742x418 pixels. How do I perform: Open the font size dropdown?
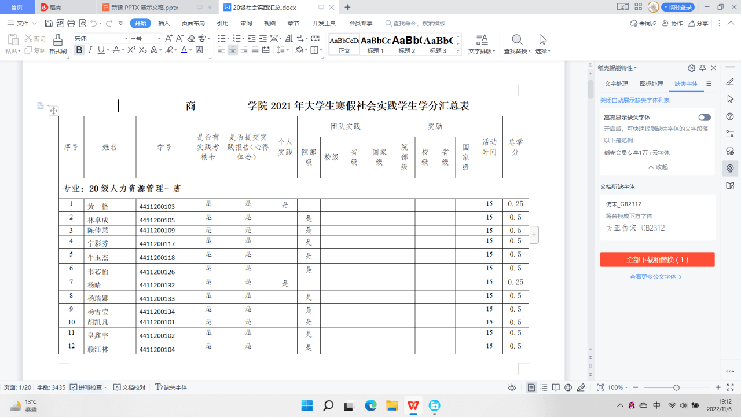(x=159, y=38)
